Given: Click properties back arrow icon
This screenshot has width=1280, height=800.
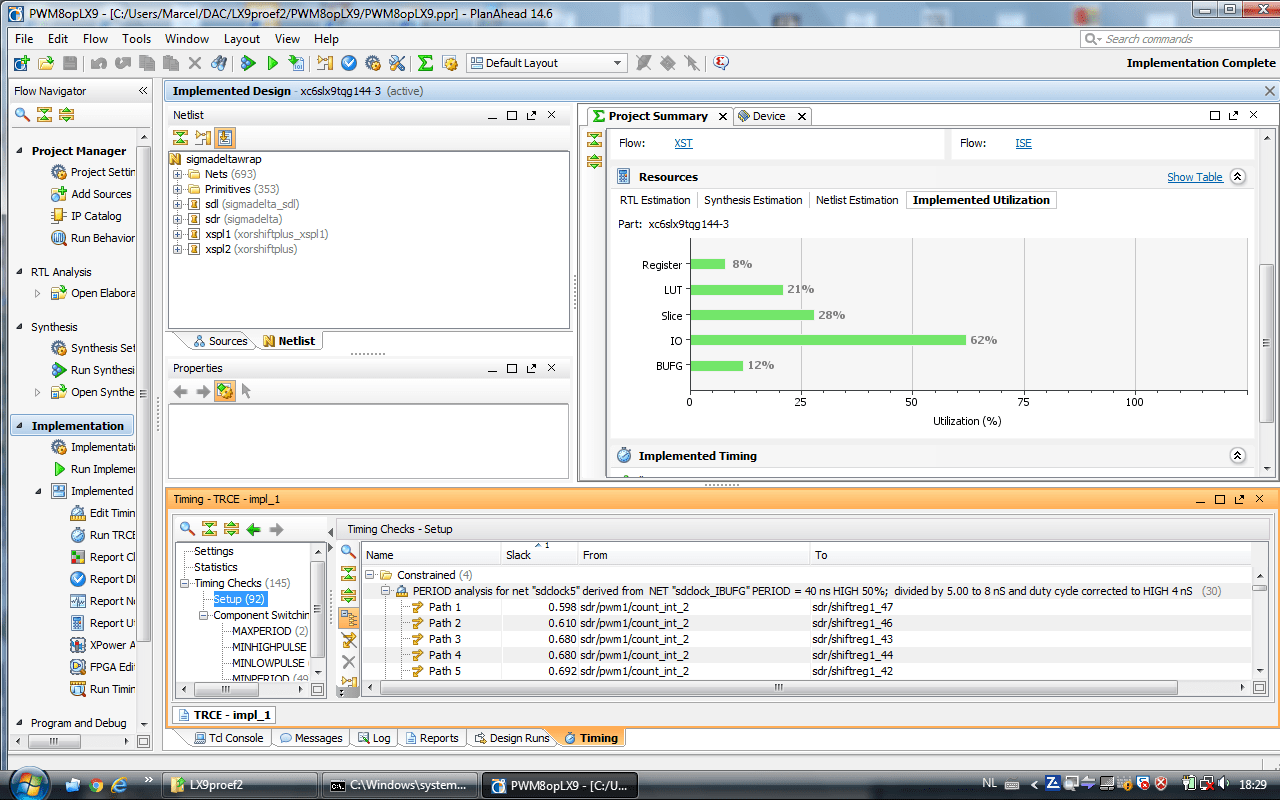Looking at the screenshot, I should point(181,391).
